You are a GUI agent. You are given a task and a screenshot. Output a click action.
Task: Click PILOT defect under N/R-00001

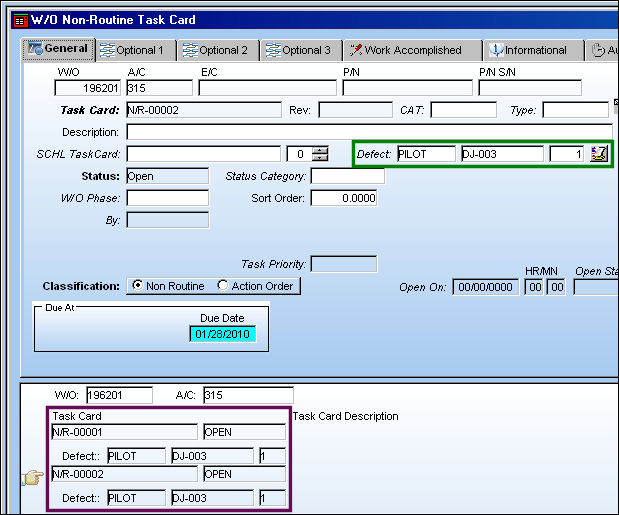tap(137, 456)
